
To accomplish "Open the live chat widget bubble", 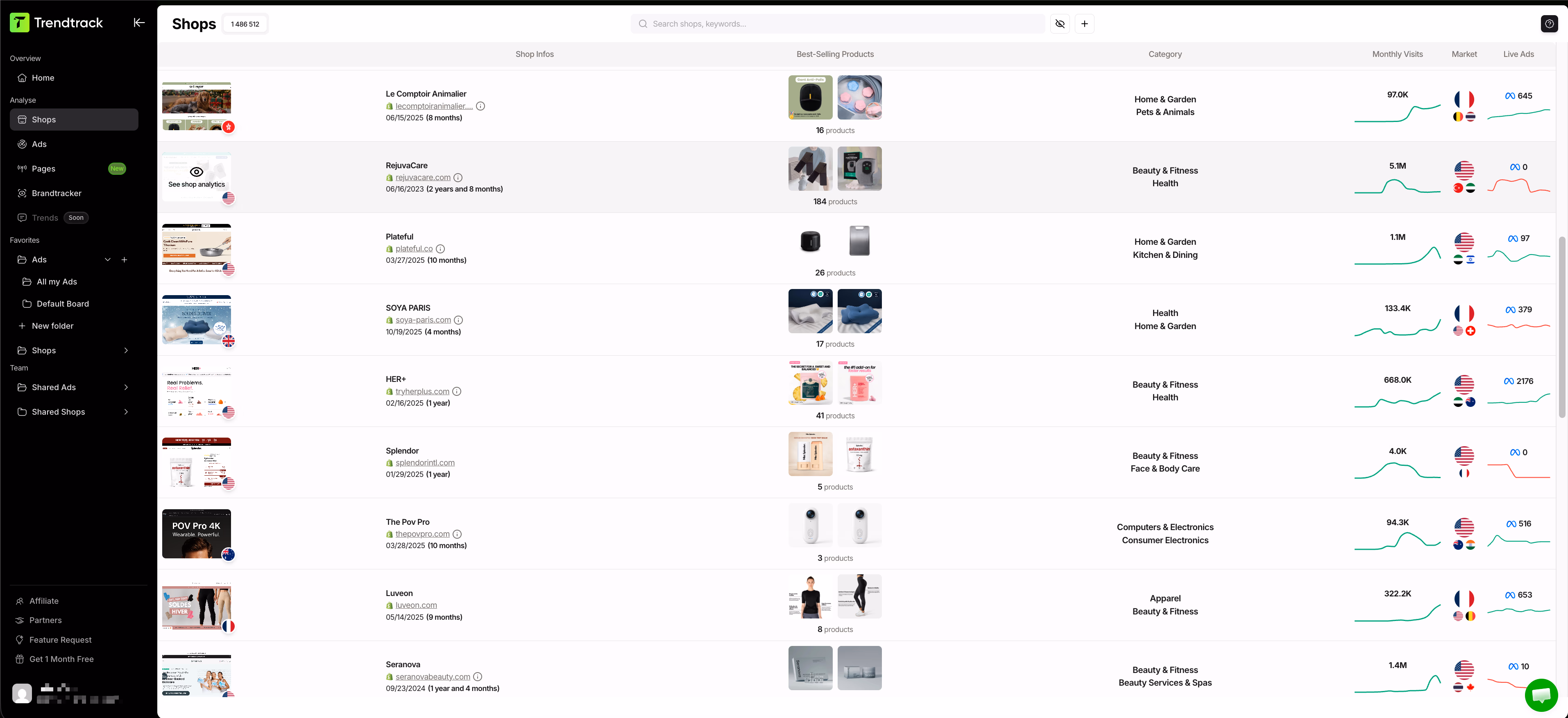I will click(1541, 695).
